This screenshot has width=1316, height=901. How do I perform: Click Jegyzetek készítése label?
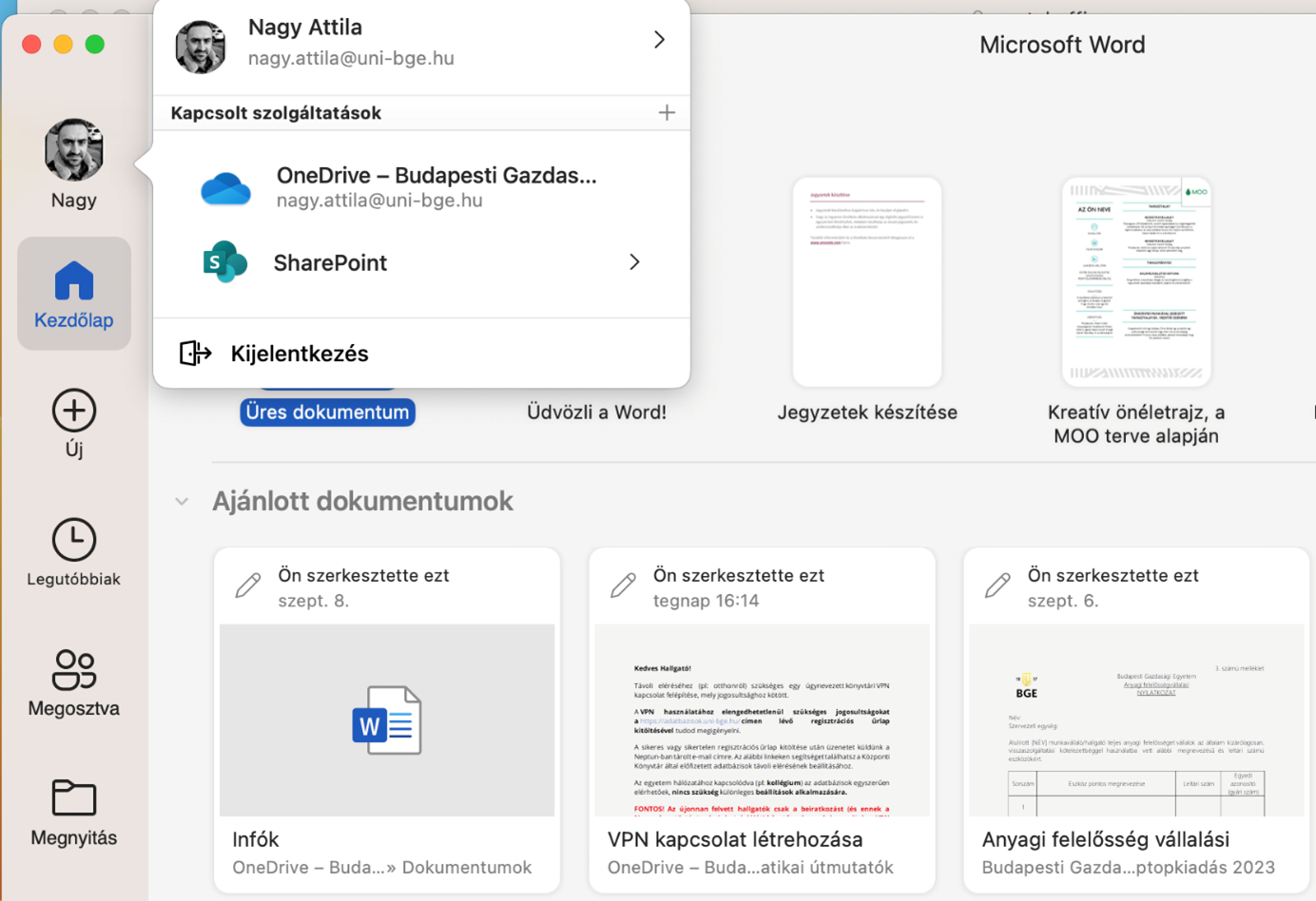point(867,412)
